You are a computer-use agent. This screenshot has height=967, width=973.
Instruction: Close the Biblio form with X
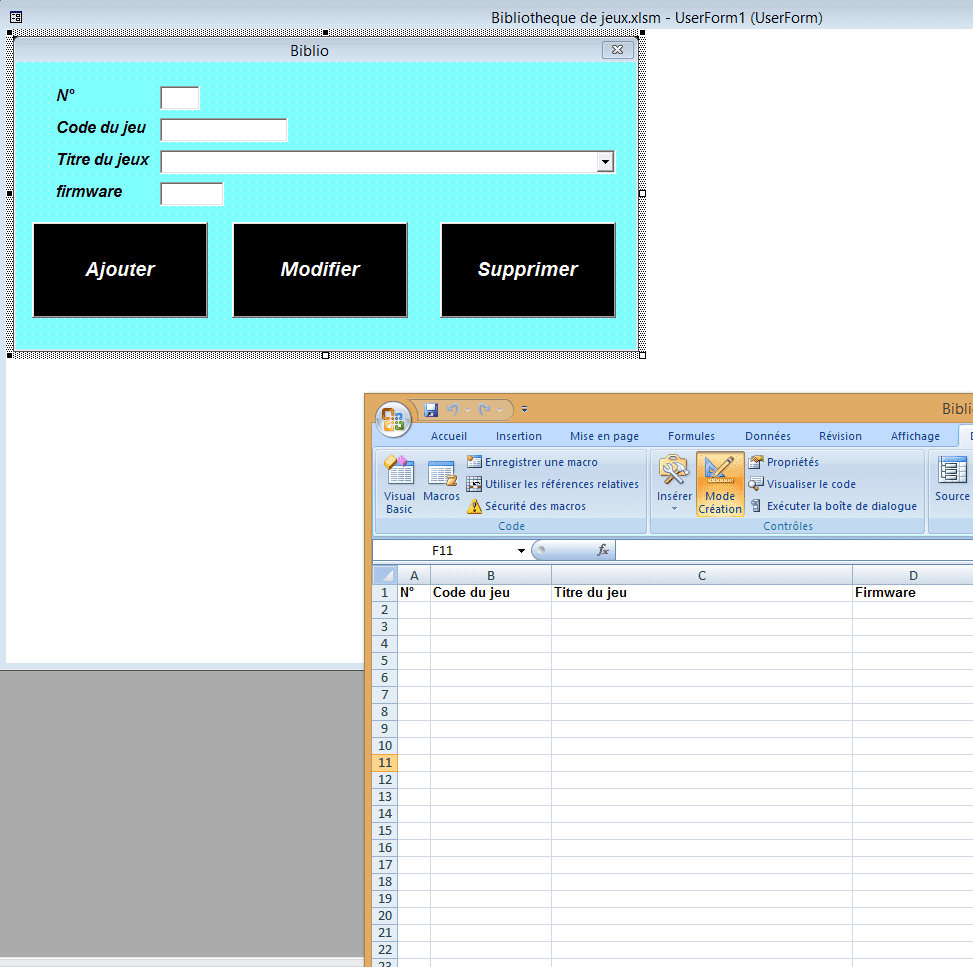(x=617, y=50)
